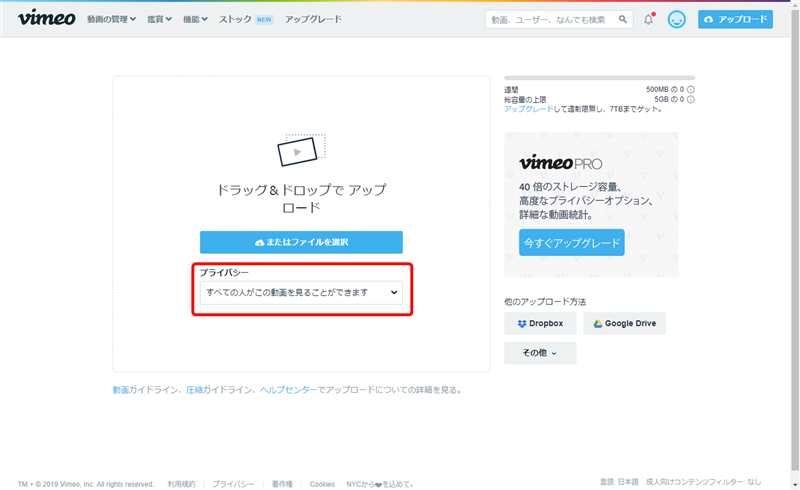This screenshot has width=800, height=490.
Task: Click info icon next to 5GB total limit
Action: [690, 100]
